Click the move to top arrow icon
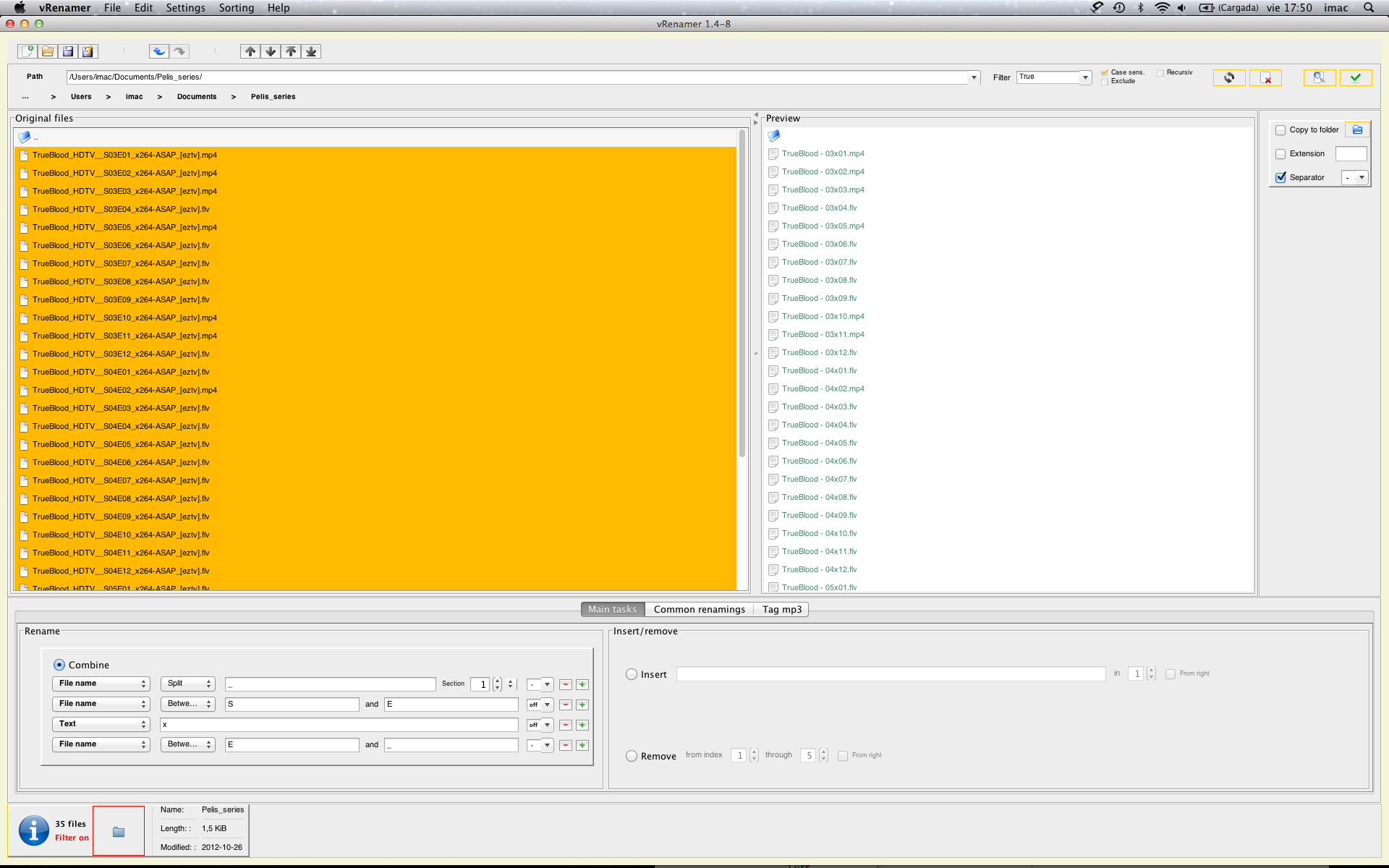1389x868 pixels. tap(291, 51)
